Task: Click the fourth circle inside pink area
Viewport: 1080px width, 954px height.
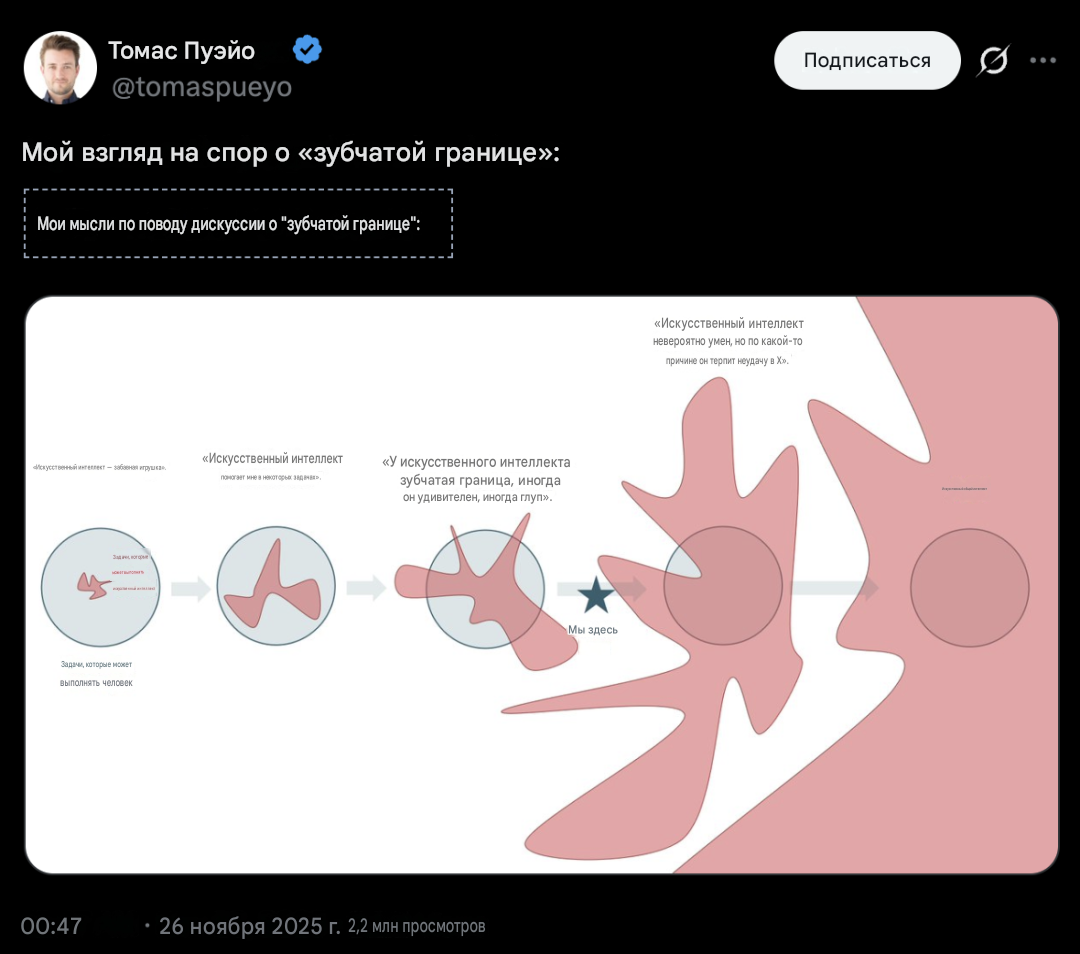Action: point(723,585)
